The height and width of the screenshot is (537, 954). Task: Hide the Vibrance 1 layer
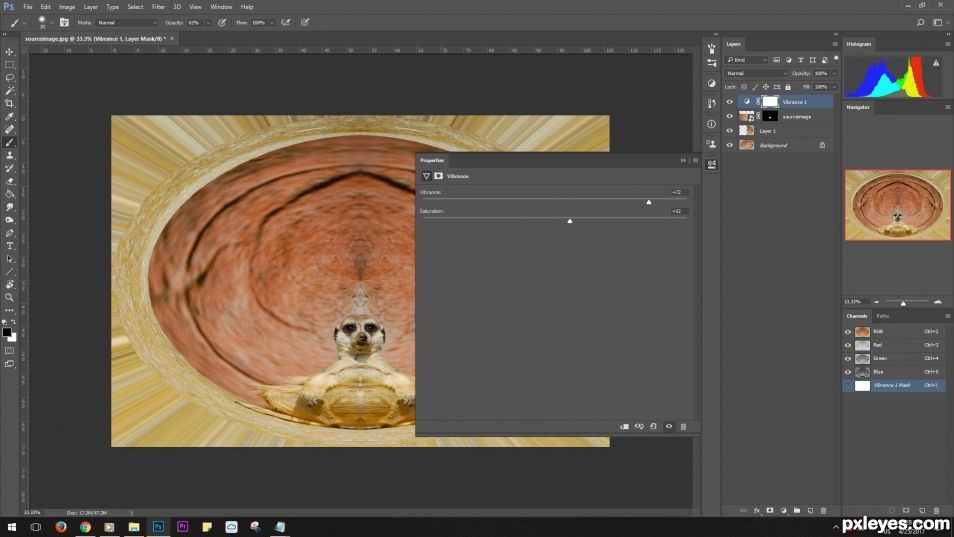tap(729, 102)
